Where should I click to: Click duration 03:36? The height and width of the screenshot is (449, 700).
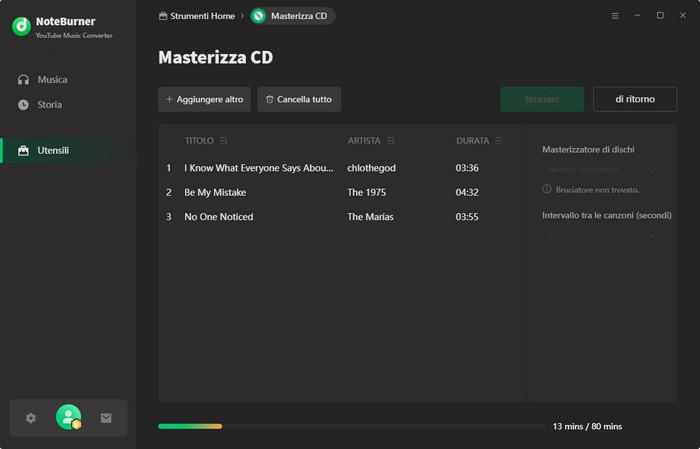tap(467, 168)
